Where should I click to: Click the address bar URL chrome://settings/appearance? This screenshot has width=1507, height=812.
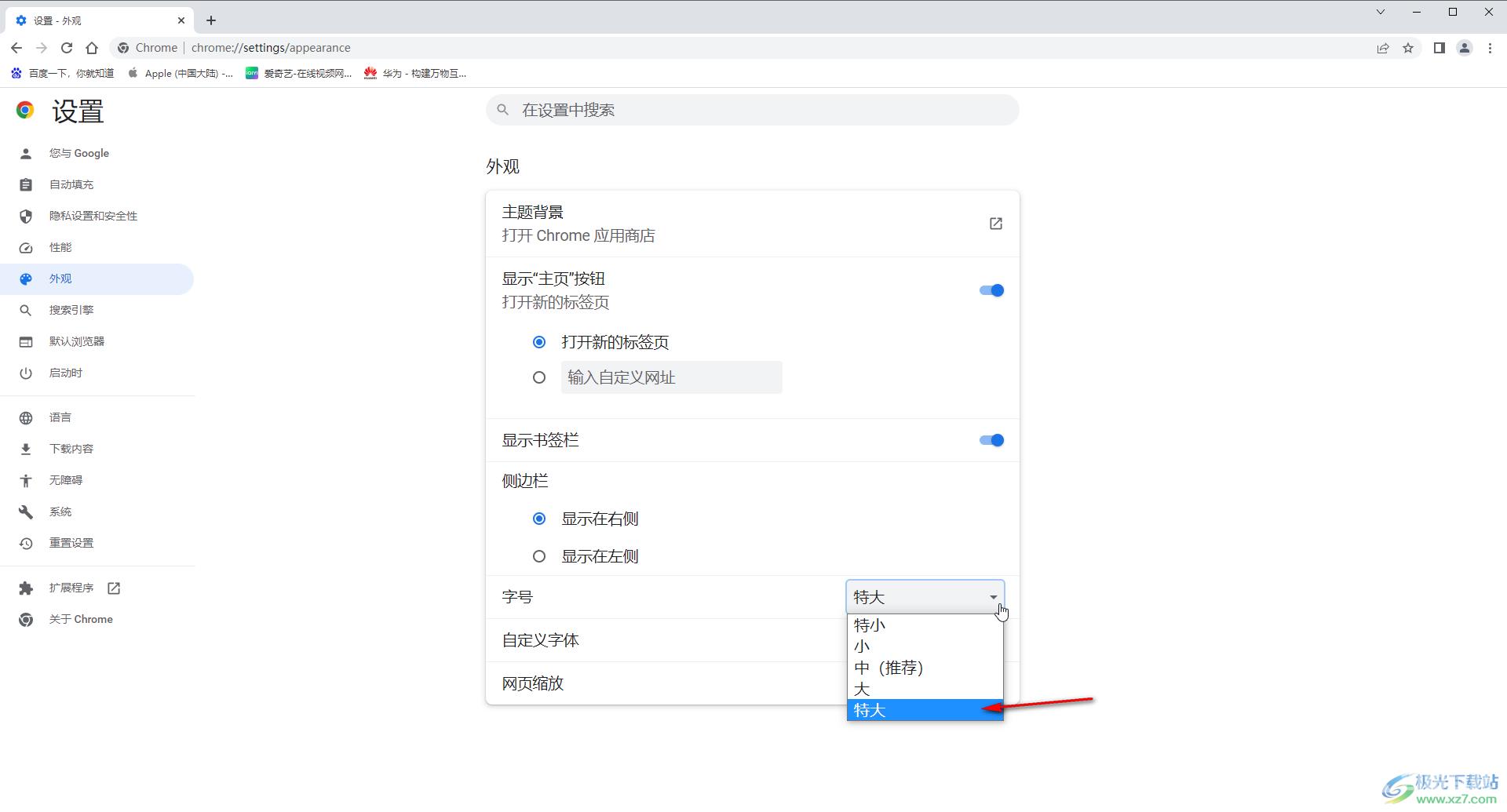pyautogui.click(x=271, y=48)
